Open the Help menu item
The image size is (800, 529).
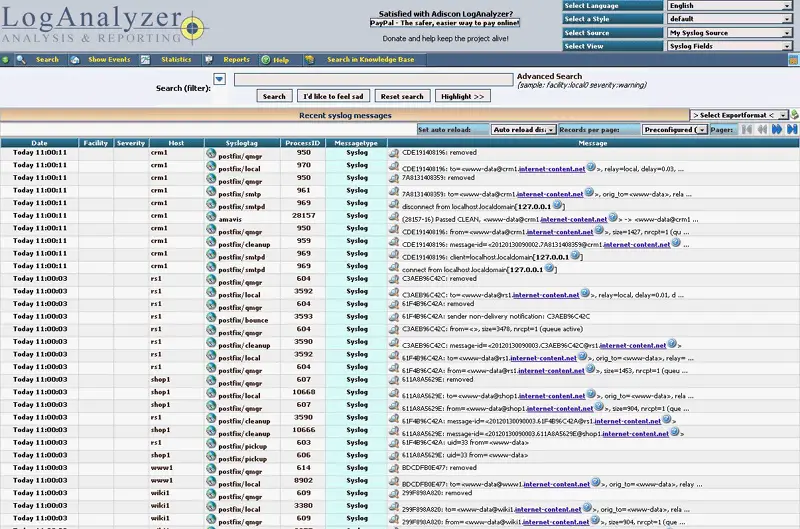tap(281, 60)
